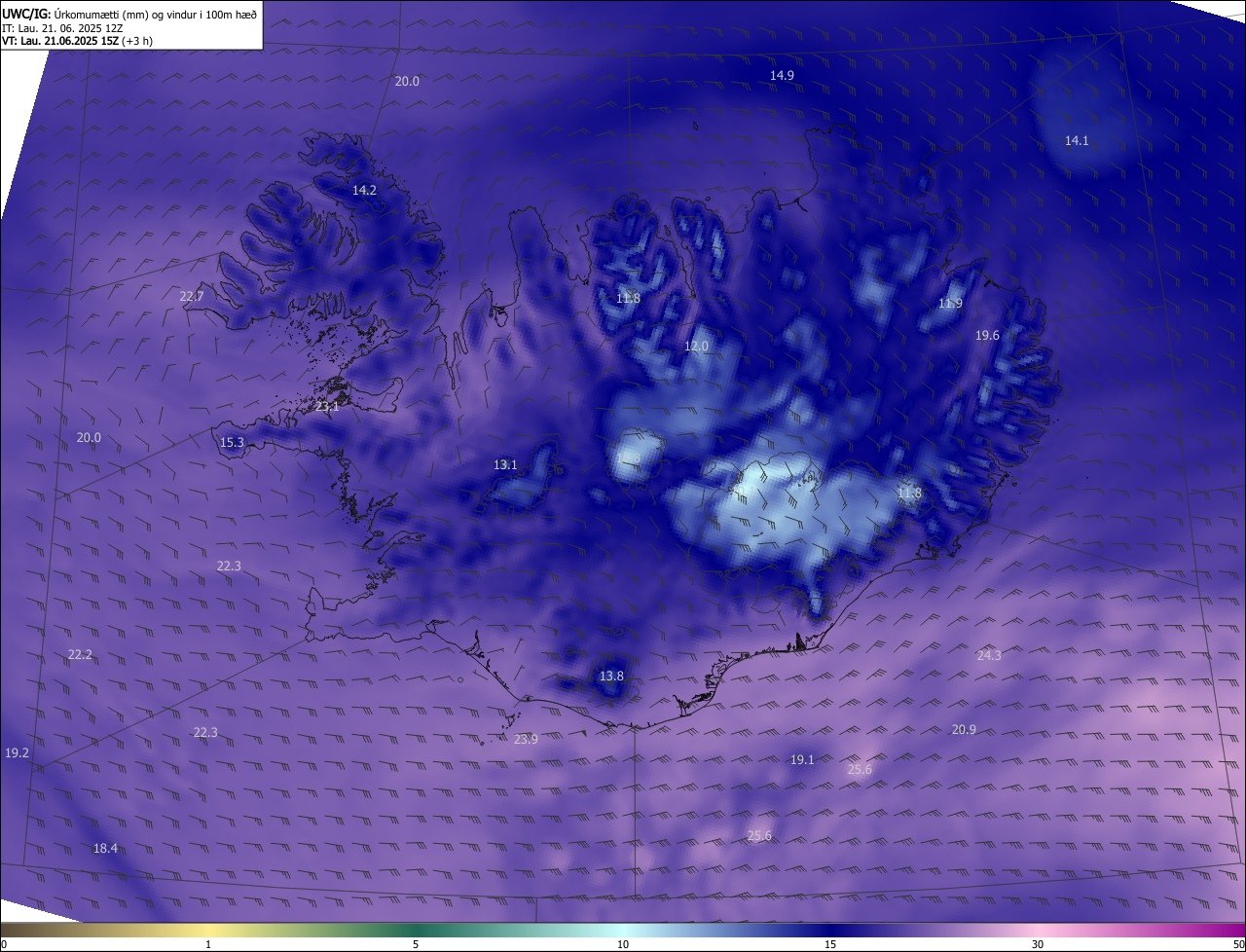This screenshot has width=1246, height=952.
Task: Click the initial time "IT: Lau. 21. 06. 2025 12Z"
Action: pos(62,28)
